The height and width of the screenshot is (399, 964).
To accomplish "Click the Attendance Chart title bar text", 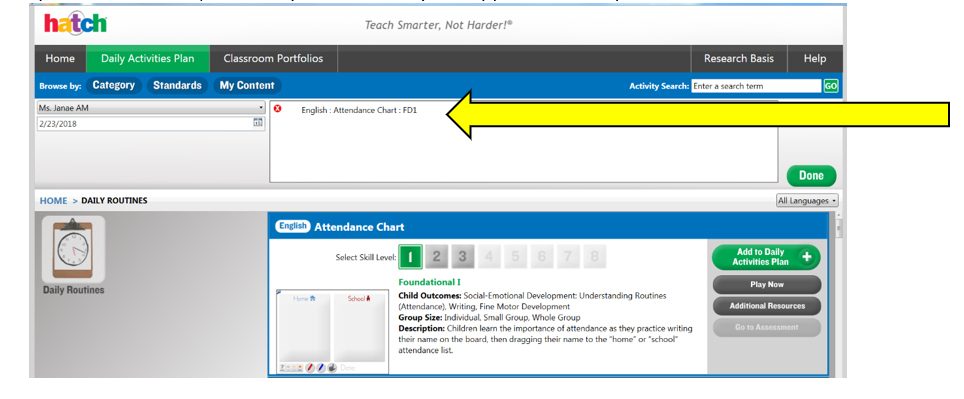I will 359,227.
